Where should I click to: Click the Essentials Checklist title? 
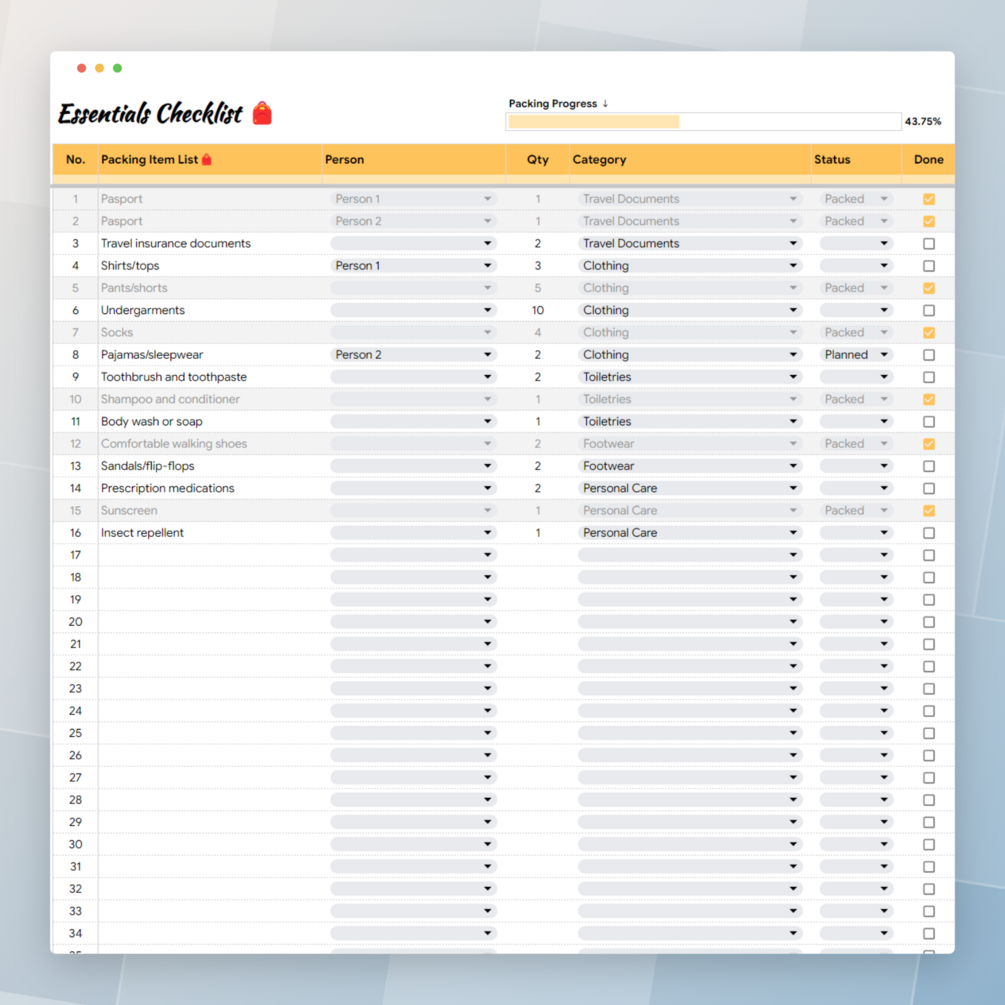click(x=151, y=113)
